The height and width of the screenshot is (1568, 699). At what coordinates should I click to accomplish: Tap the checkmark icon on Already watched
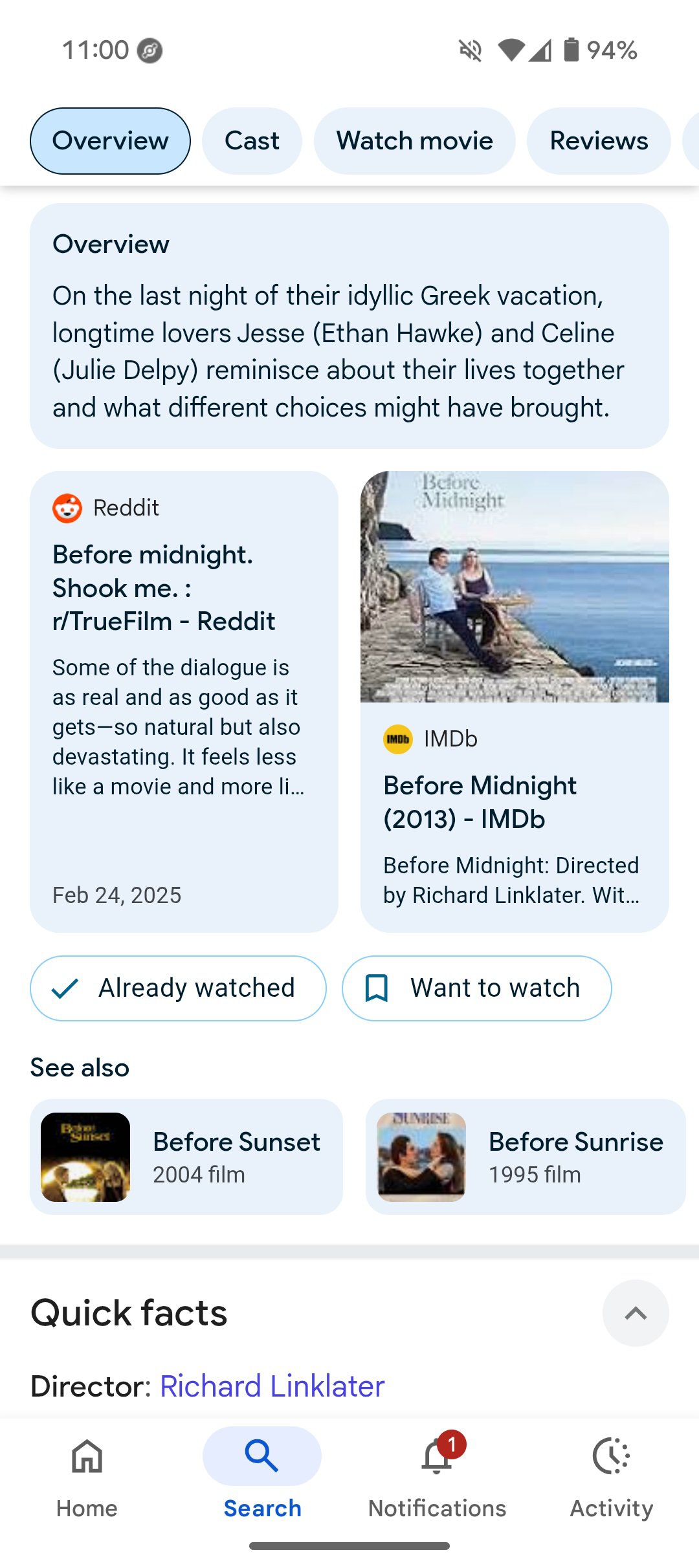click(65, 988)
